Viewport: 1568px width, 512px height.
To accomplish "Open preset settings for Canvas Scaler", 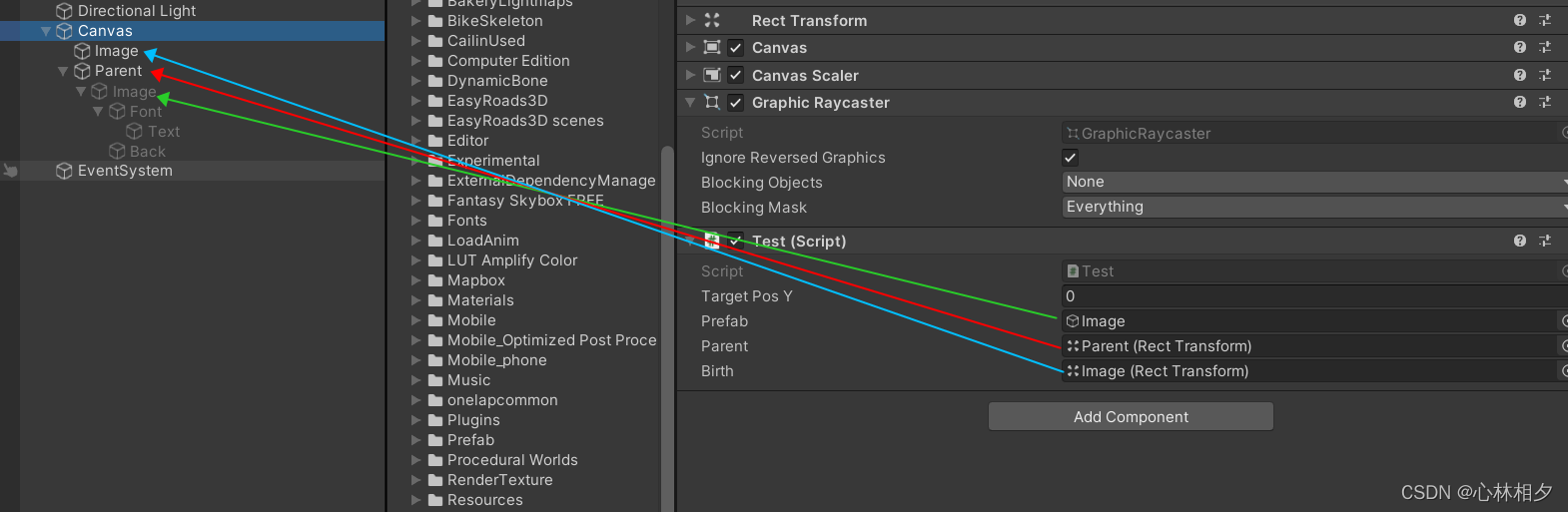I will 1545,75.
